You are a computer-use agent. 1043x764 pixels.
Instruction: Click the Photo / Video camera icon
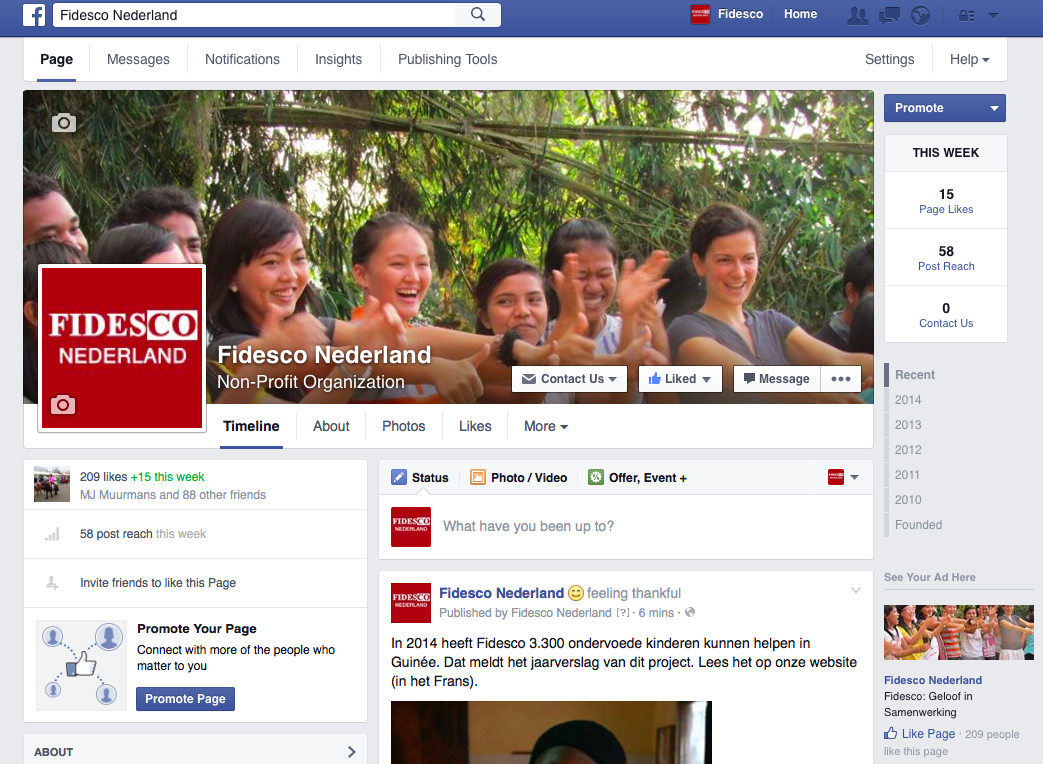coord(478,477)
